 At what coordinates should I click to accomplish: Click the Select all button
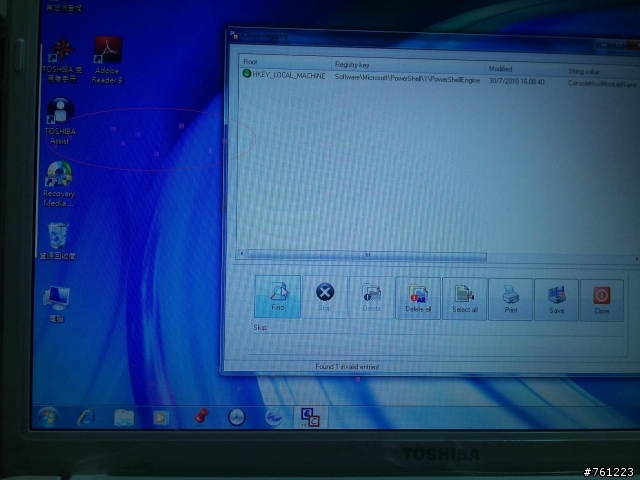464,299
